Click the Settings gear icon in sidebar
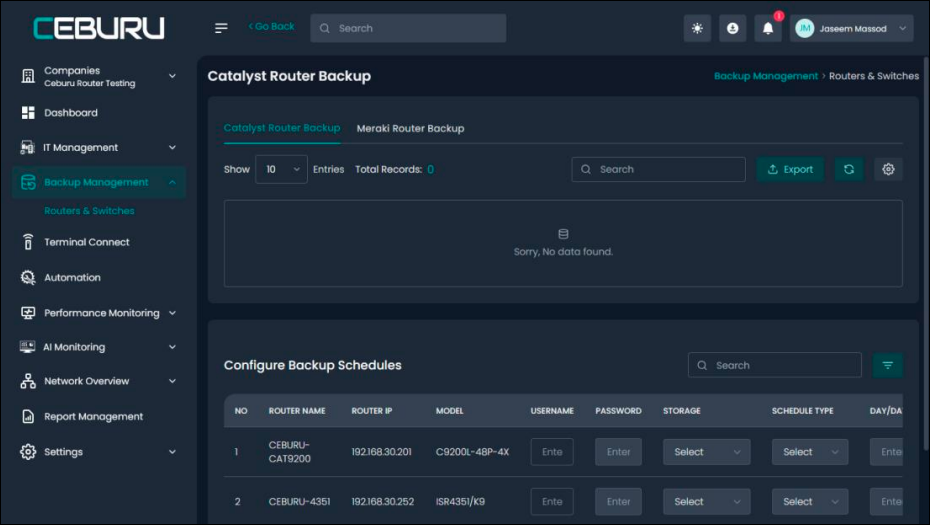This screenshot has height=525, width=930. [x=28, y=451]
